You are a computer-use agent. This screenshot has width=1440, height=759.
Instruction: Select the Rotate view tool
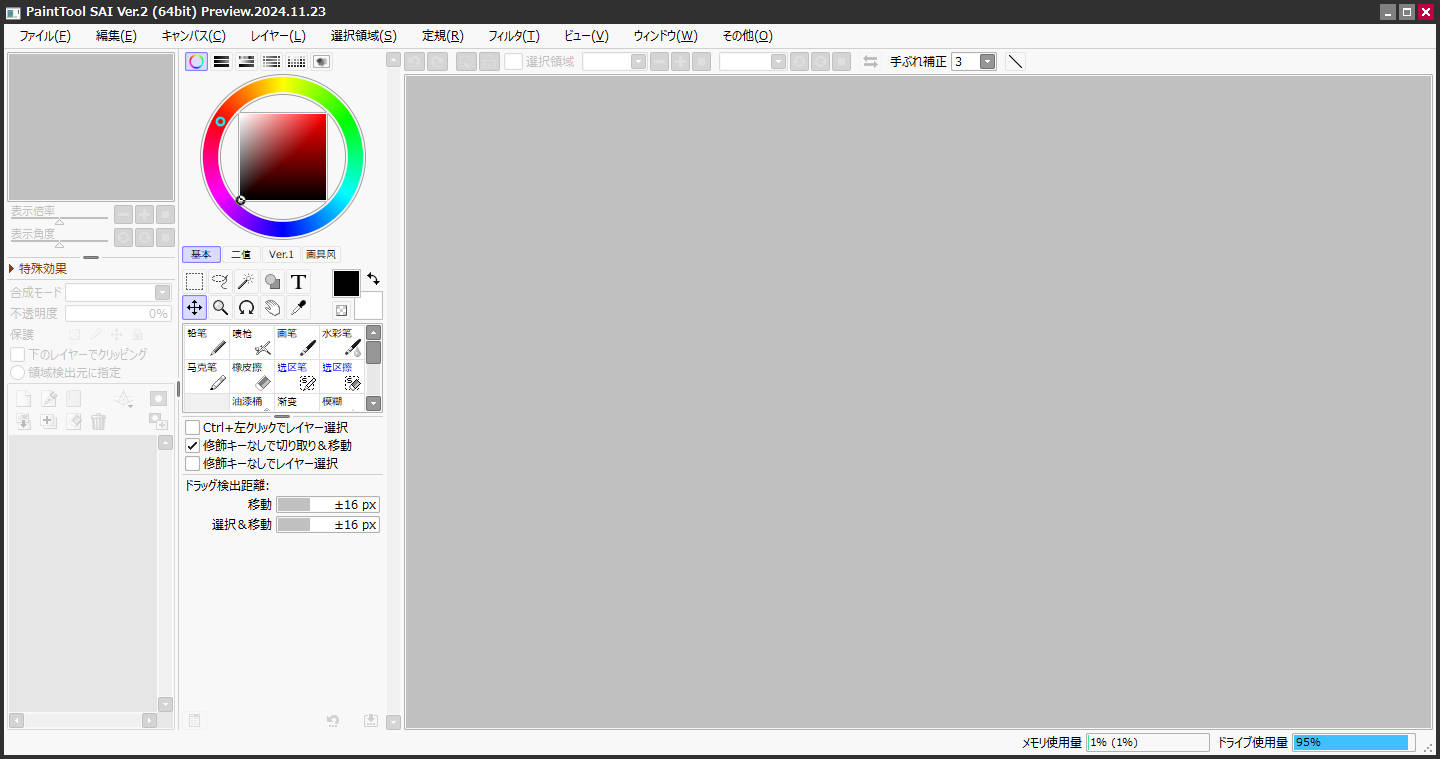[246, 307]
